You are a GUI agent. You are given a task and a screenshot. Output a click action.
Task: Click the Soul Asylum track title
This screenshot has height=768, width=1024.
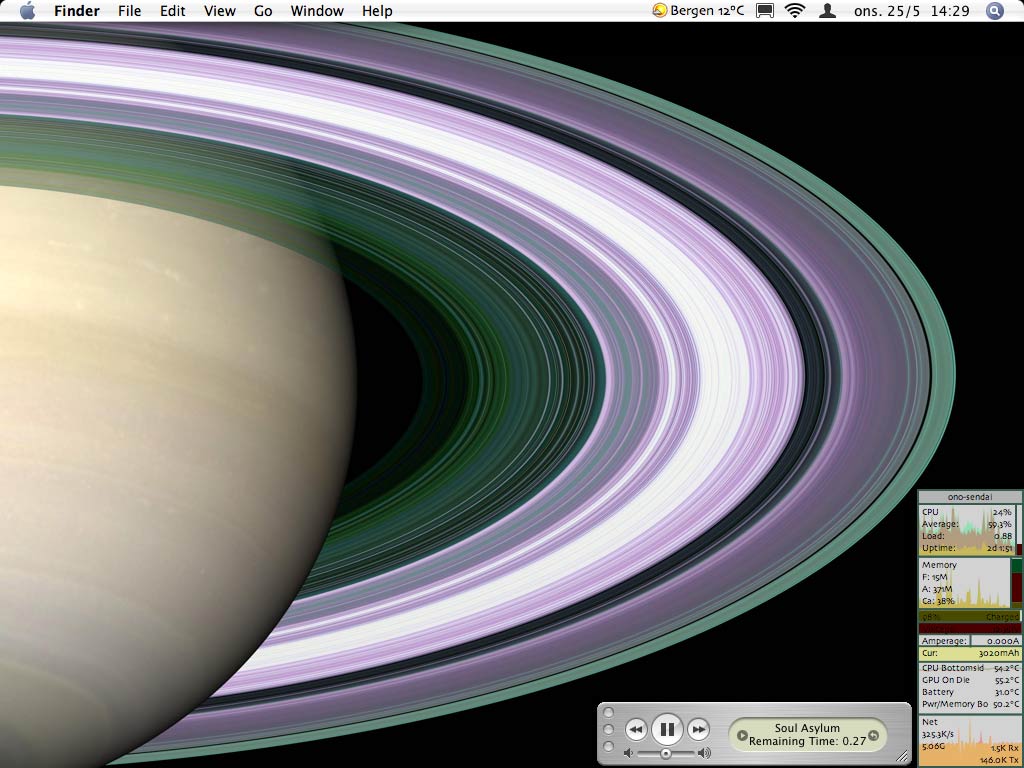click(807, 728)
